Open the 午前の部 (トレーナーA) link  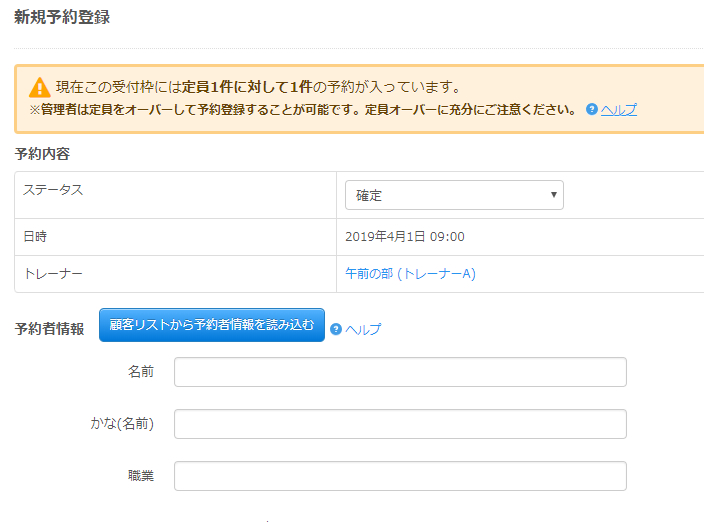(x=410, y=273)
